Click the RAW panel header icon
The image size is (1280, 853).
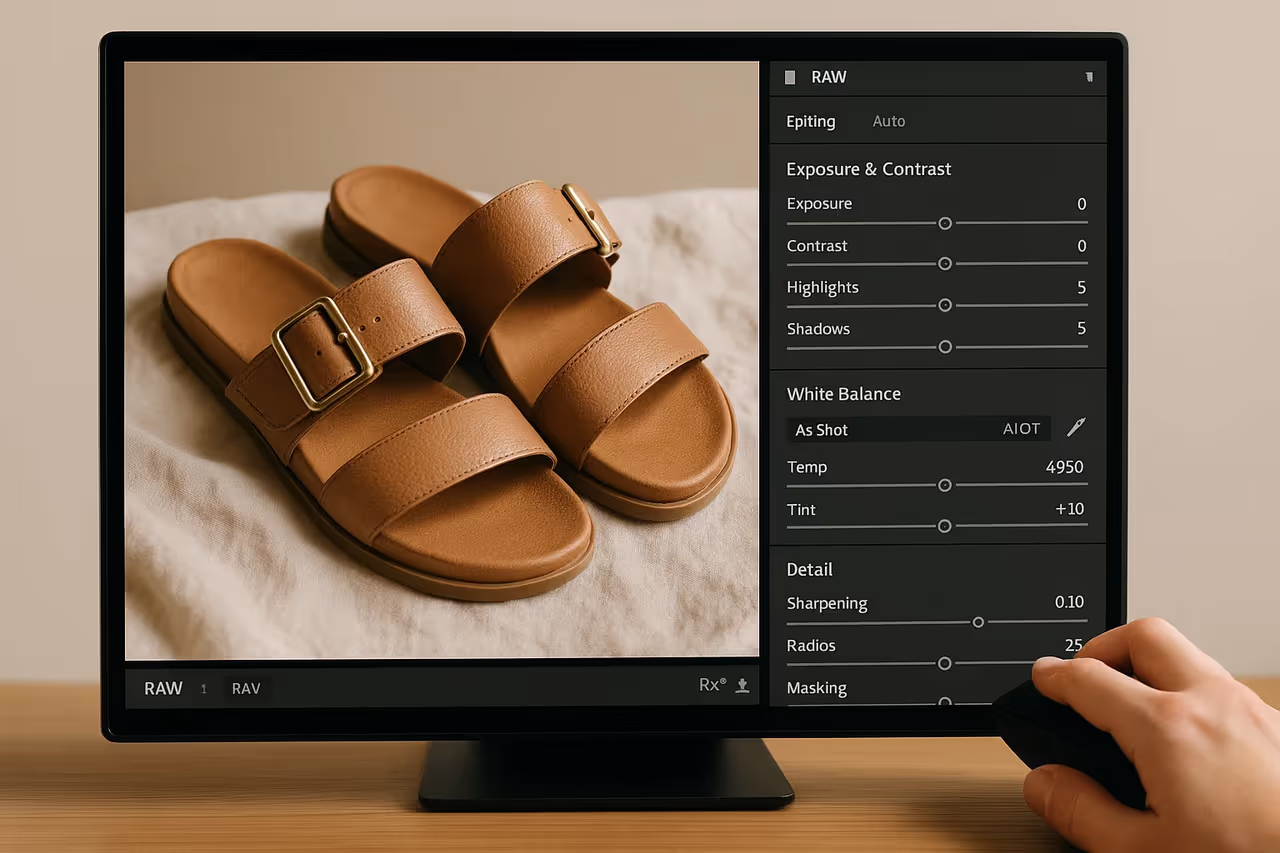coord(790,77)
